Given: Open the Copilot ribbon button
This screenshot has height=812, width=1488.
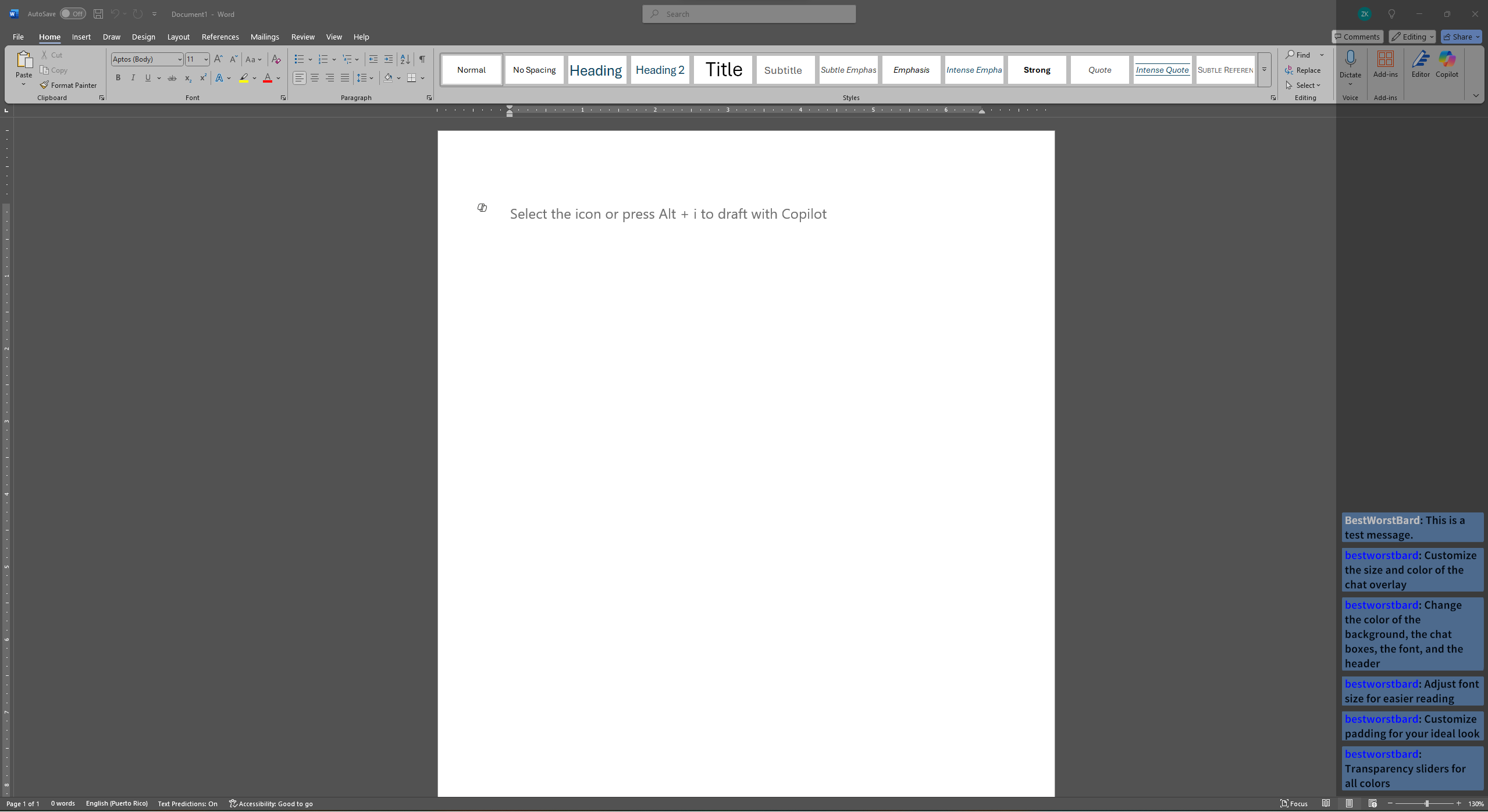Looking at the screenshot, I should [1446, 64].
